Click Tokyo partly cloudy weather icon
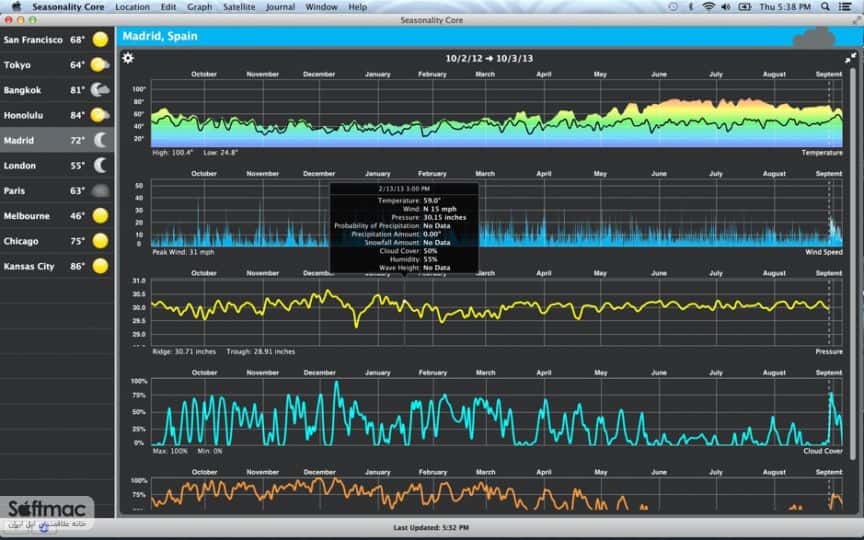 tap(100, 65)
